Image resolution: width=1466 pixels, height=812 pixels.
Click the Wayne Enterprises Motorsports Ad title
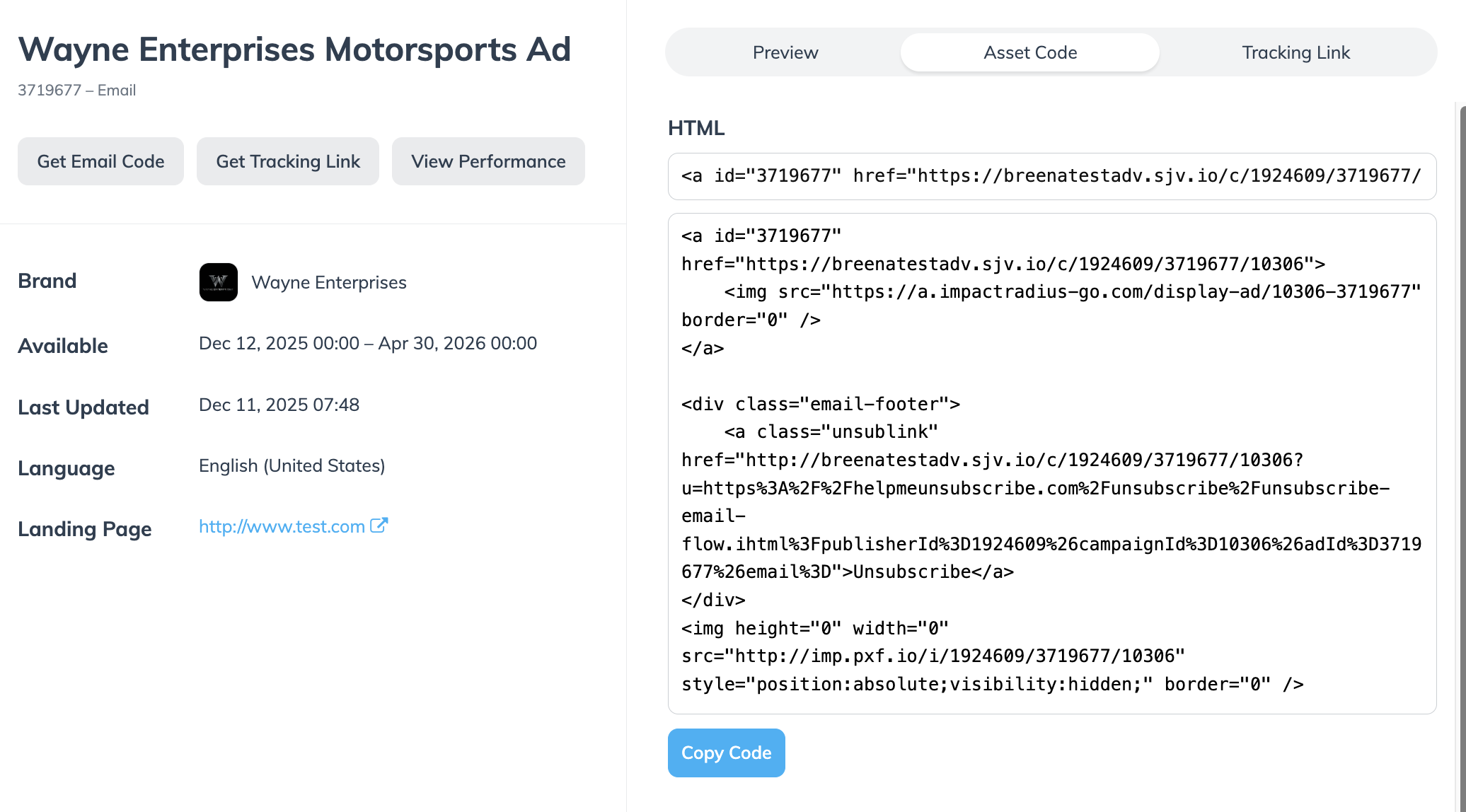(x=294, y=50)
